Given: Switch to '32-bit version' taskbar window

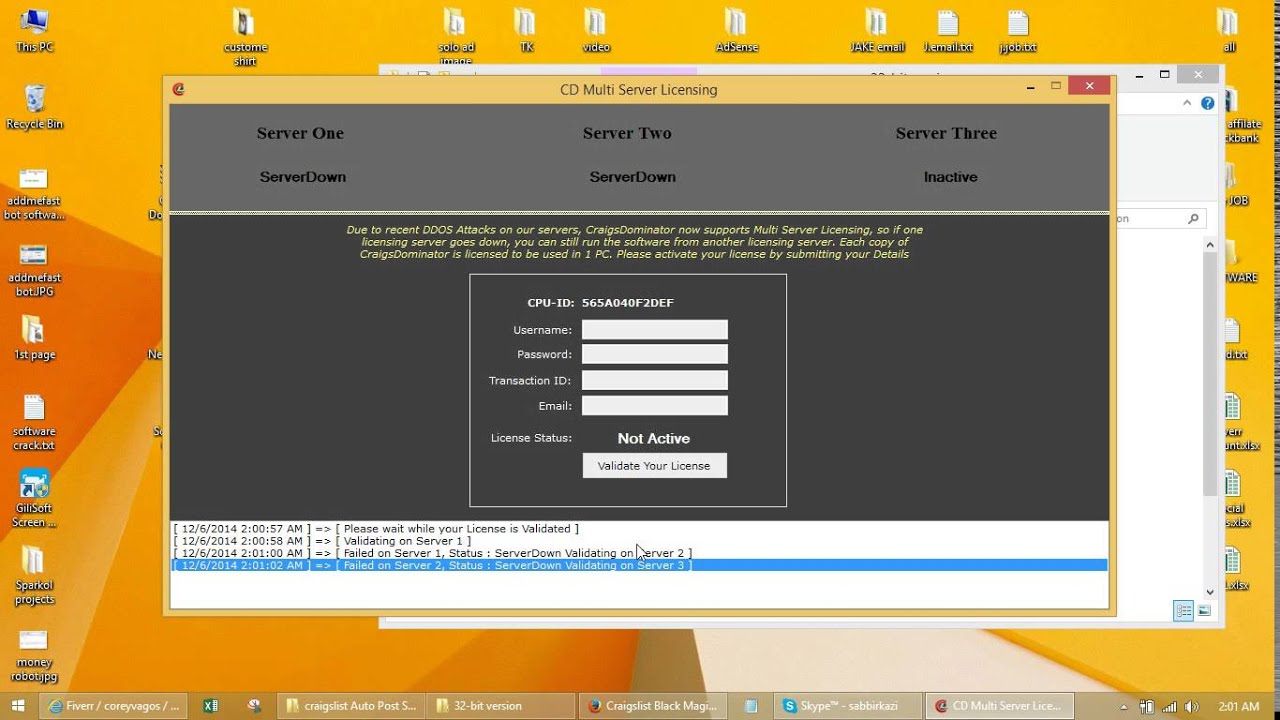Looking at the screenshot, I should [x=502, y=705].
